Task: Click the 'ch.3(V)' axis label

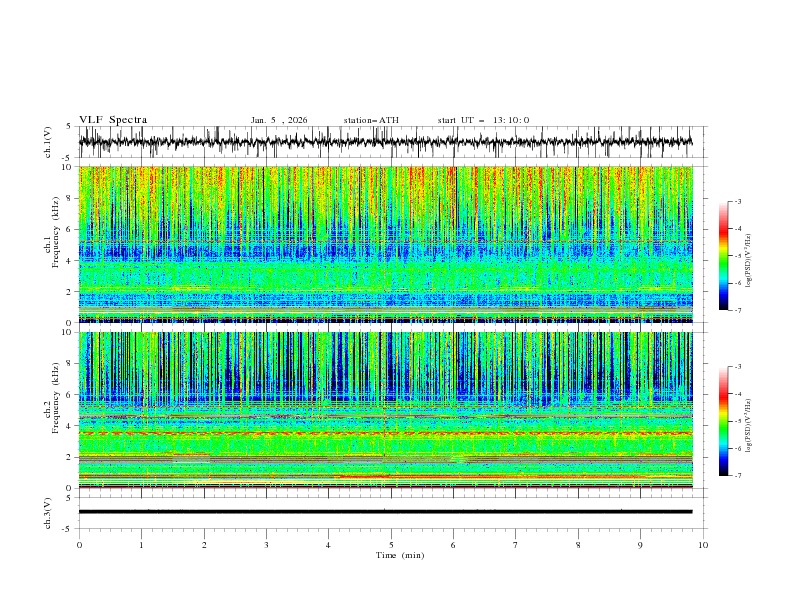Action: (x=48, y=513)
